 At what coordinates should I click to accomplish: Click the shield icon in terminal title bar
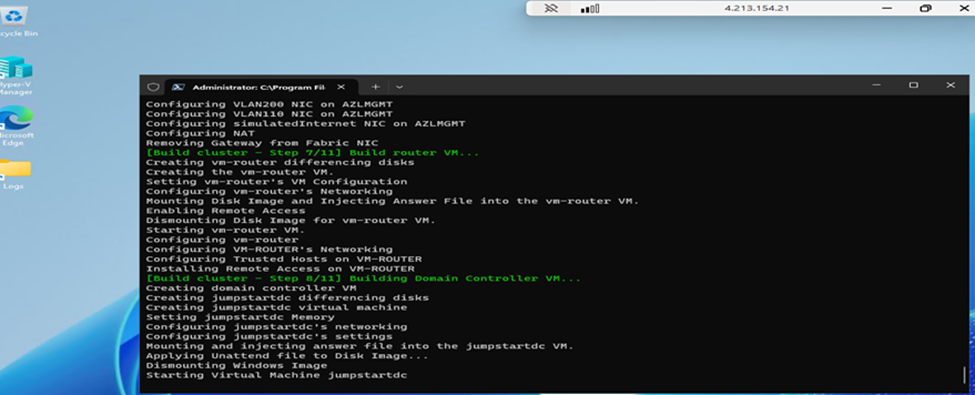[x=153, y=87]
